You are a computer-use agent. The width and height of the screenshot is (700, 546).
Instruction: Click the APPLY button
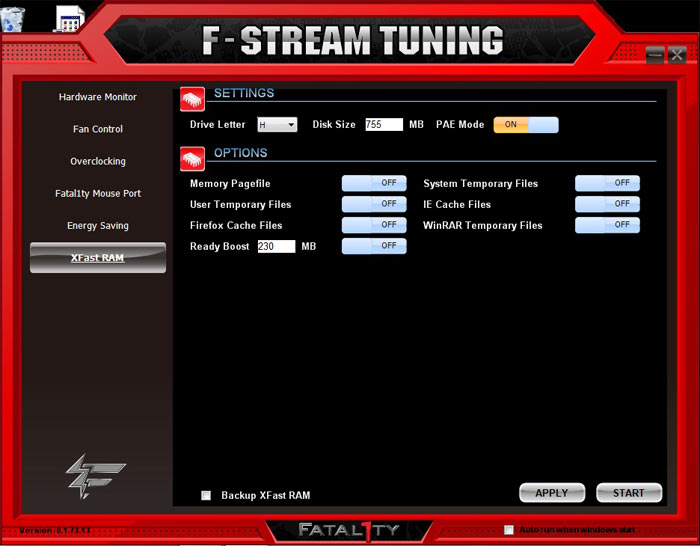(x=552, y=493)
